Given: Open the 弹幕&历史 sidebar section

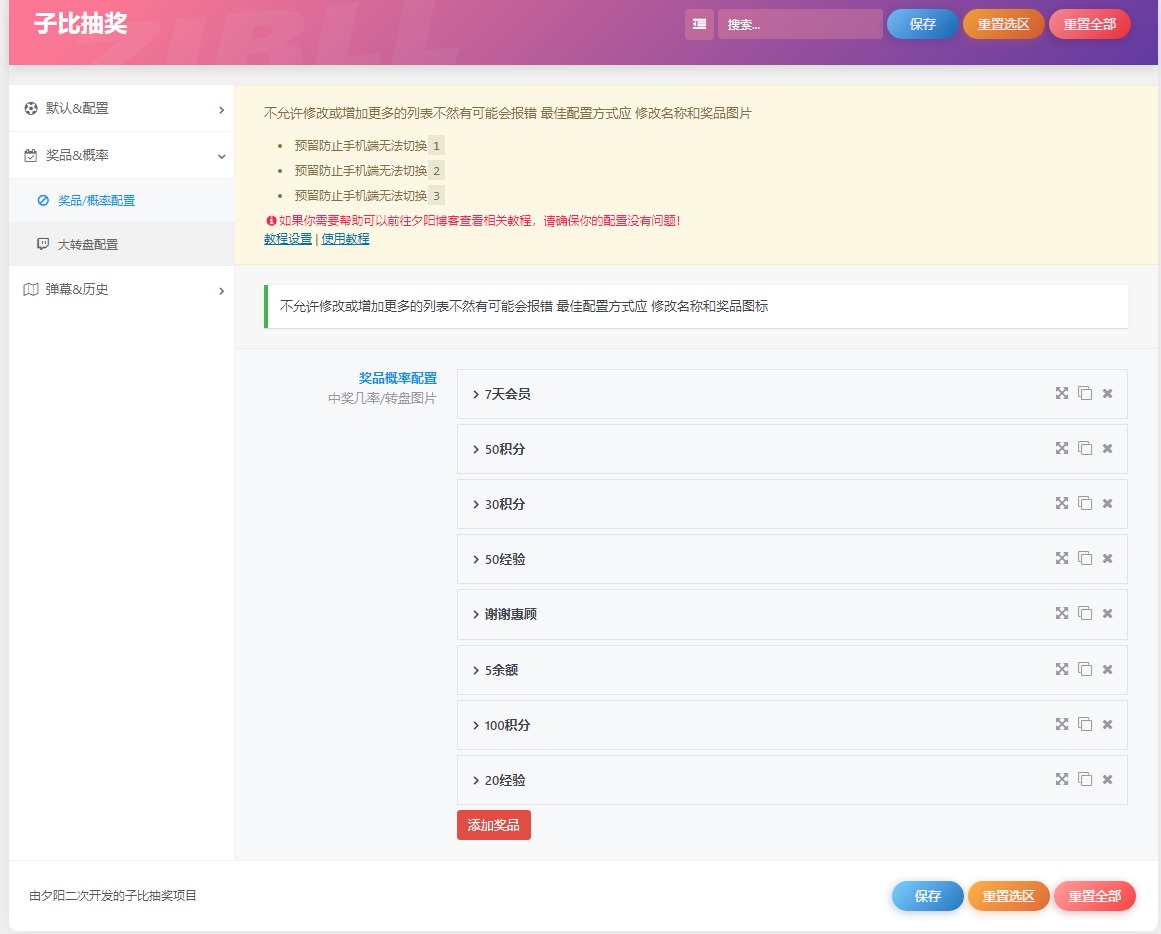Looking at the screenshot, I should (x=121, y=290).
